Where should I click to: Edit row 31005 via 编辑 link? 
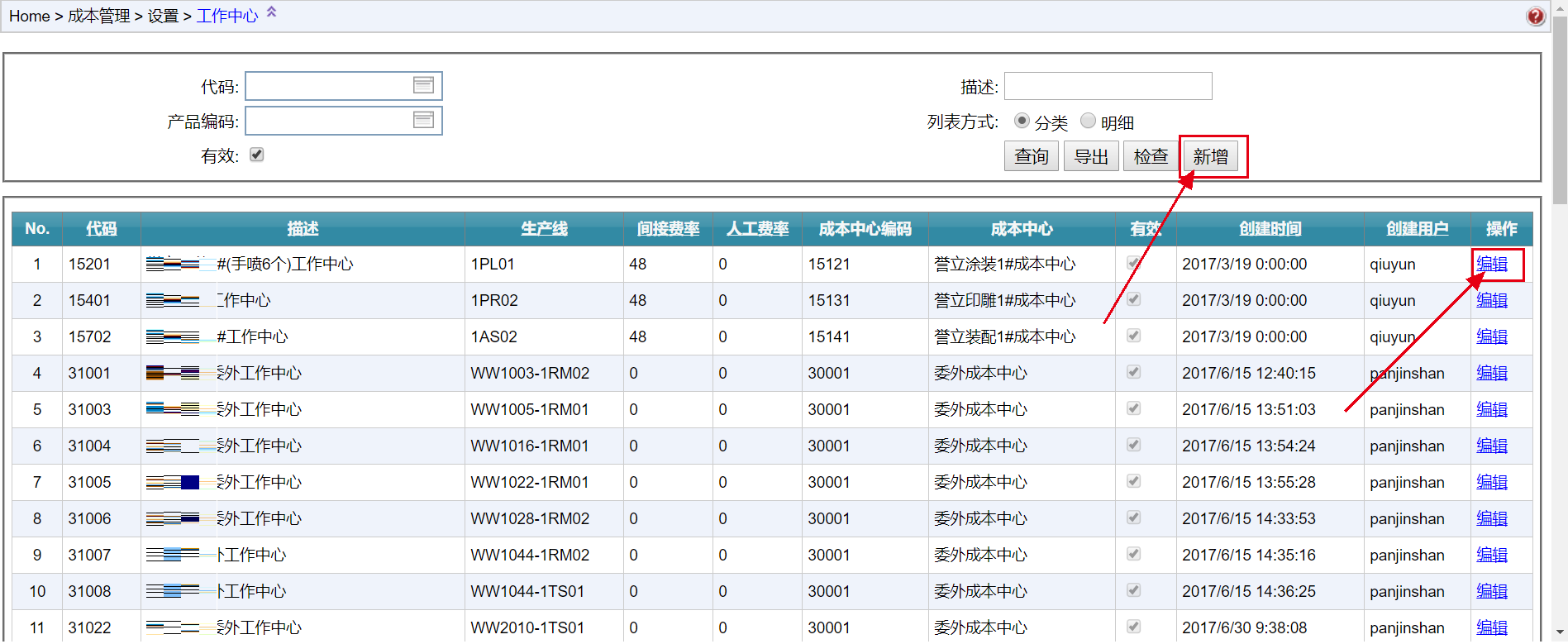click(x=1492, y=482)
